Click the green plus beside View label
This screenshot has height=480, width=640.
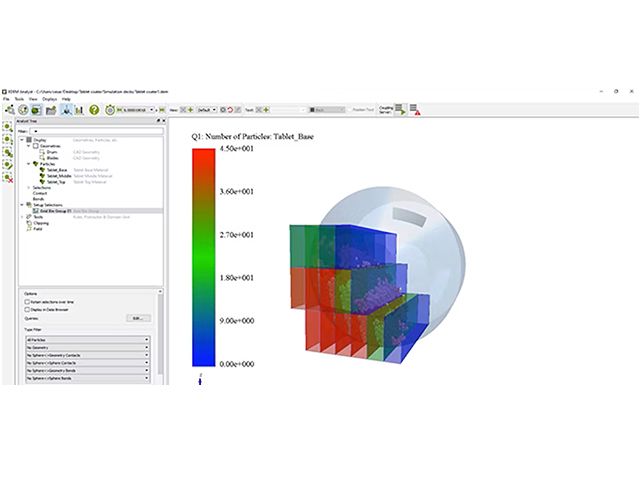click(190, 109)
